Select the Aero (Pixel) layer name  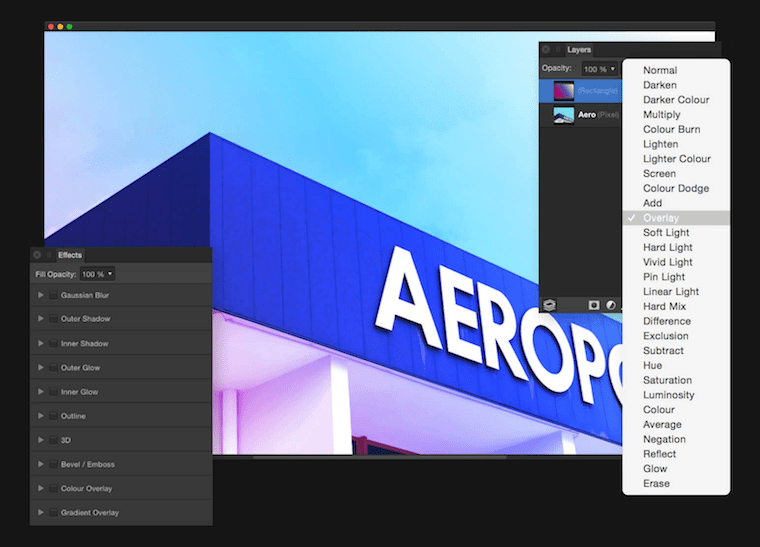click(x=598, y=115)
